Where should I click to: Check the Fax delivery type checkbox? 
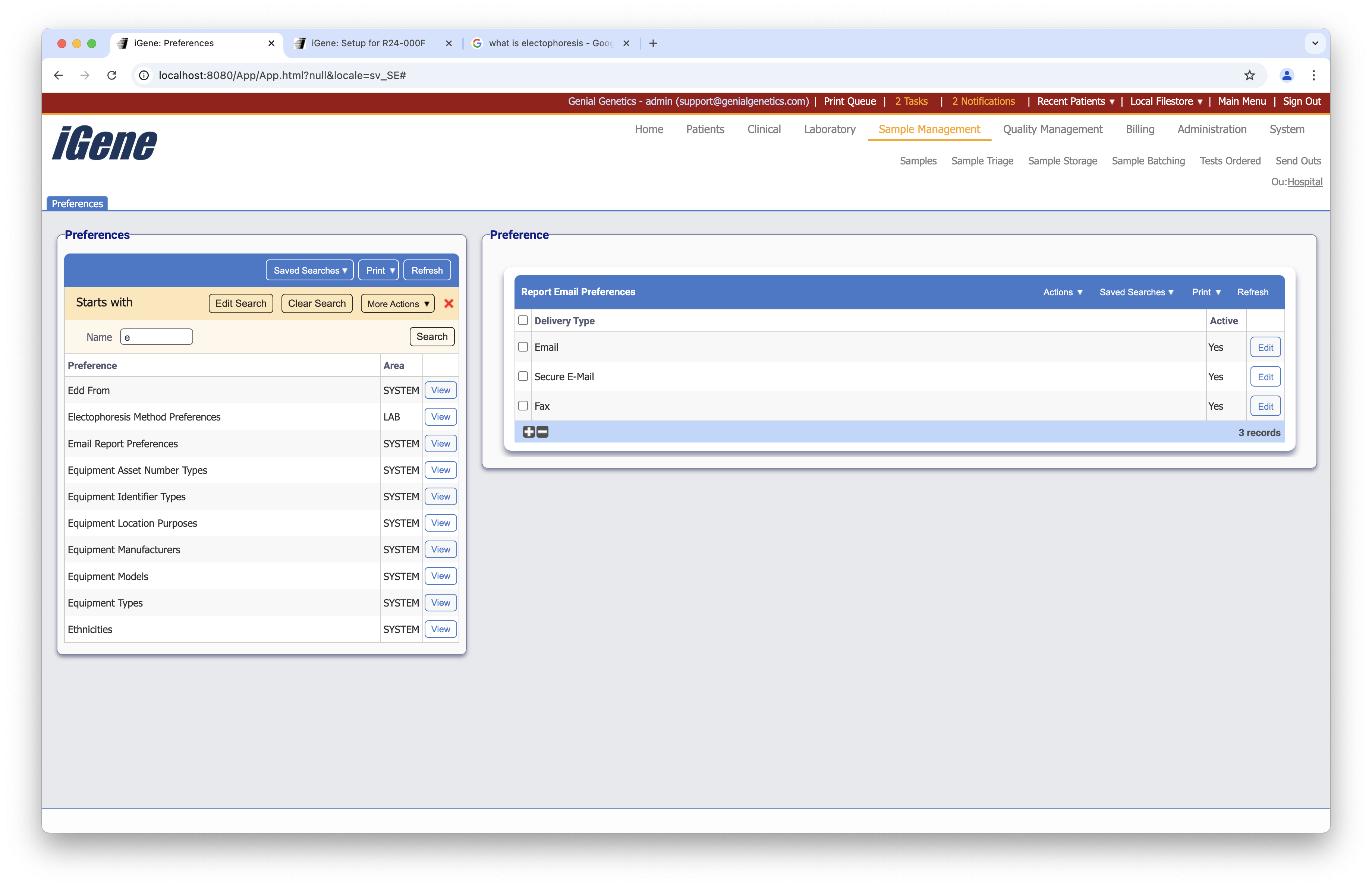click(x=523, y=406)
